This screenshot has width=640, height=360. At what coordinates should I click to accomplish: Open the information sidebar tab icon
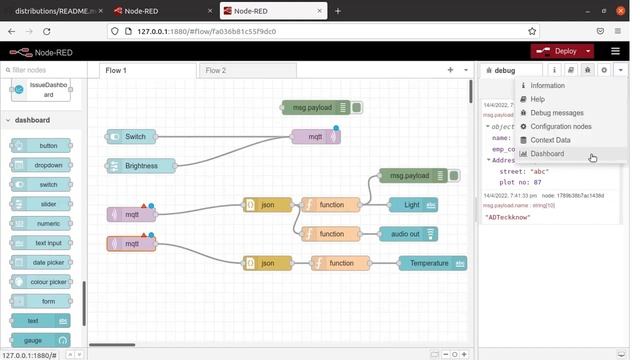pyautogui.click(x=554, y=70)
